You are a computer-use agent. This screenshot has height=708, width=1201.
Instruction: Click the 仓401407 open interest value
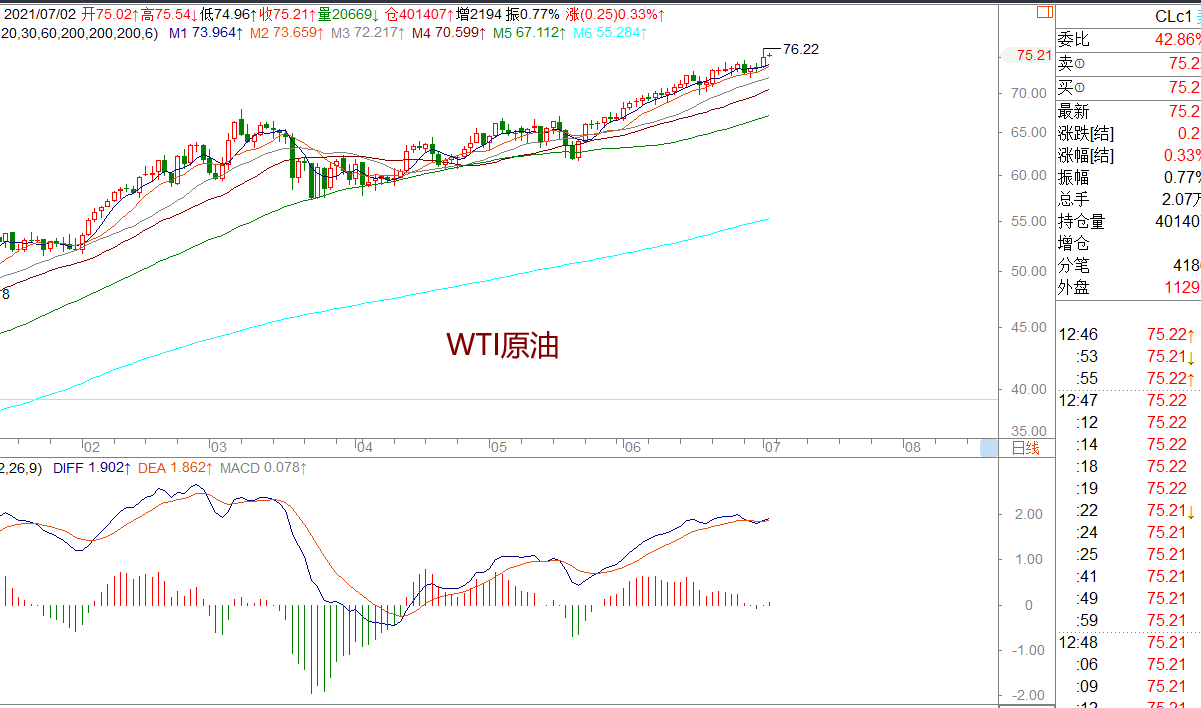pos(419,15)
